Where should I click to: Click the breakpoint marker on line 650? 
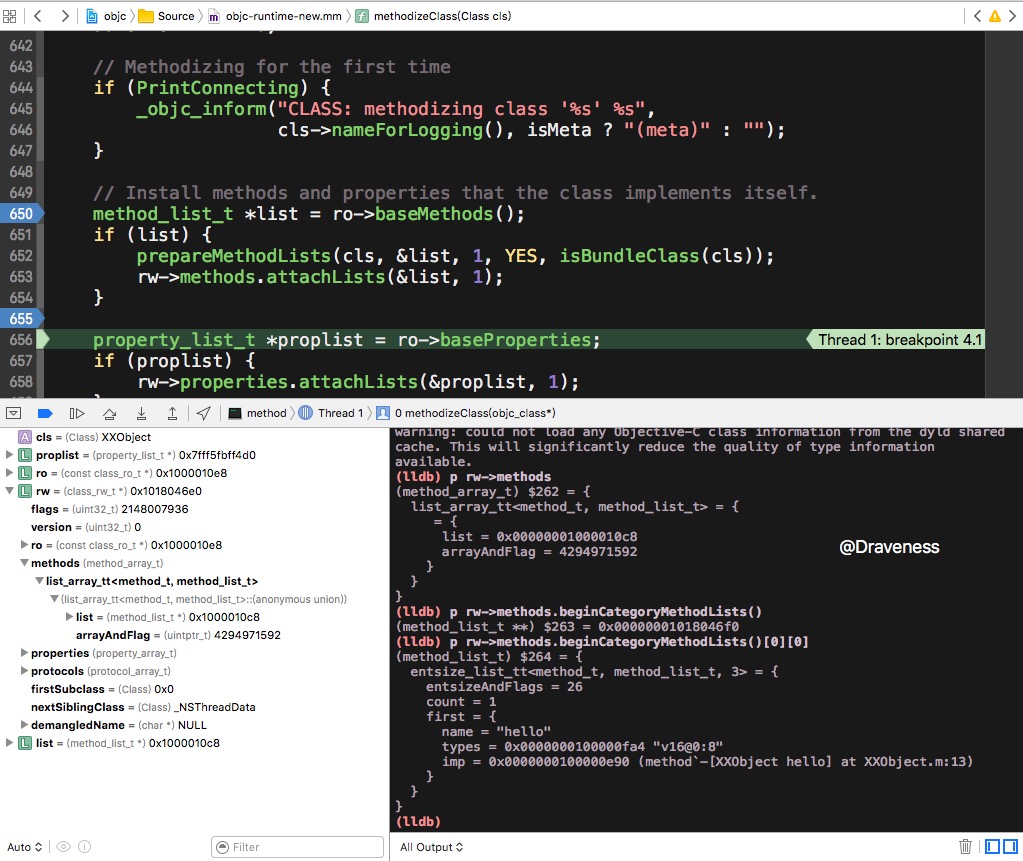tap(20, 214)
